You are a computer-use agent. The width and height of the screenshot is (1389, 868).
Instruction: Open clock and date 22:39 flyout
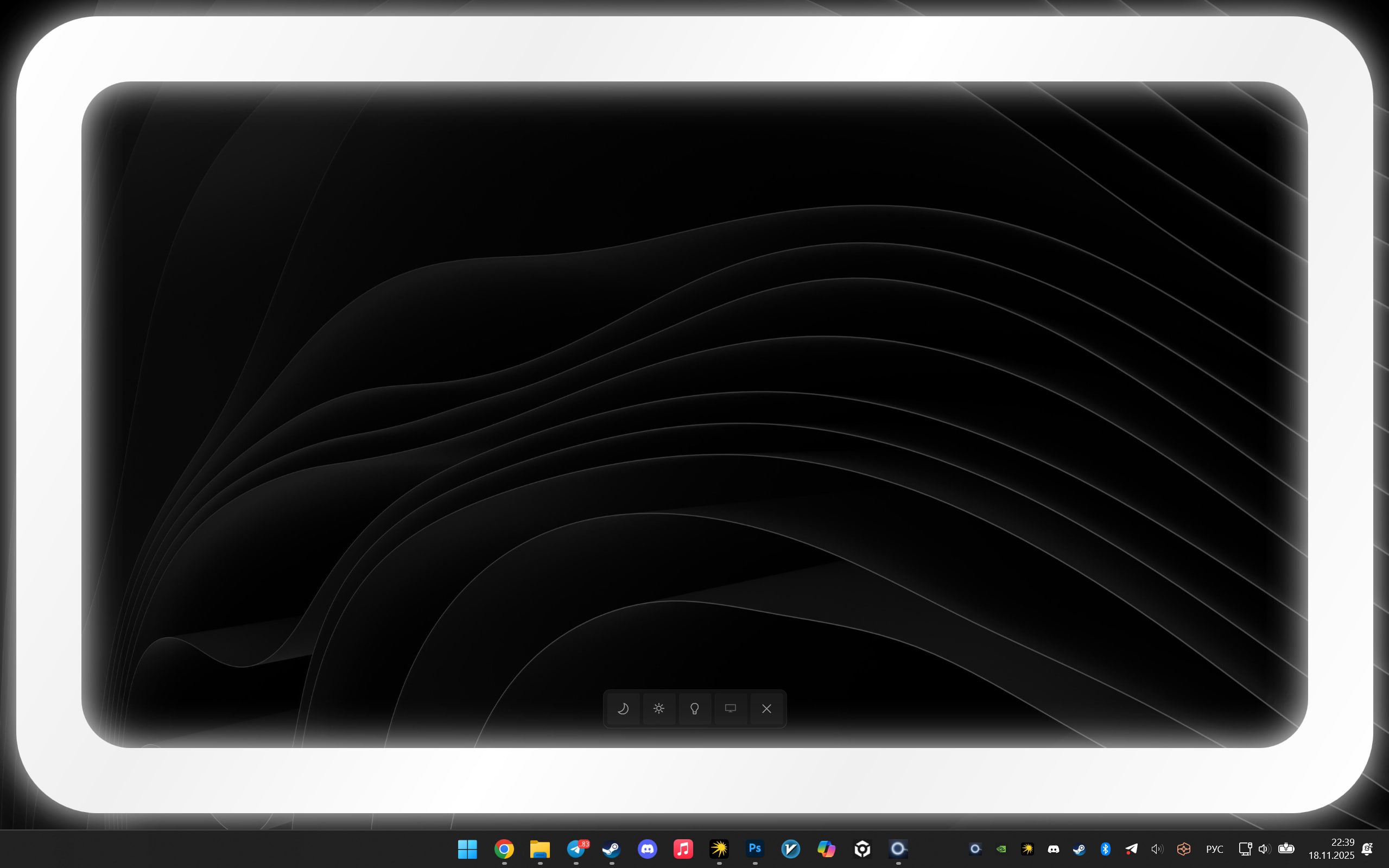[x=1331, y=848]
